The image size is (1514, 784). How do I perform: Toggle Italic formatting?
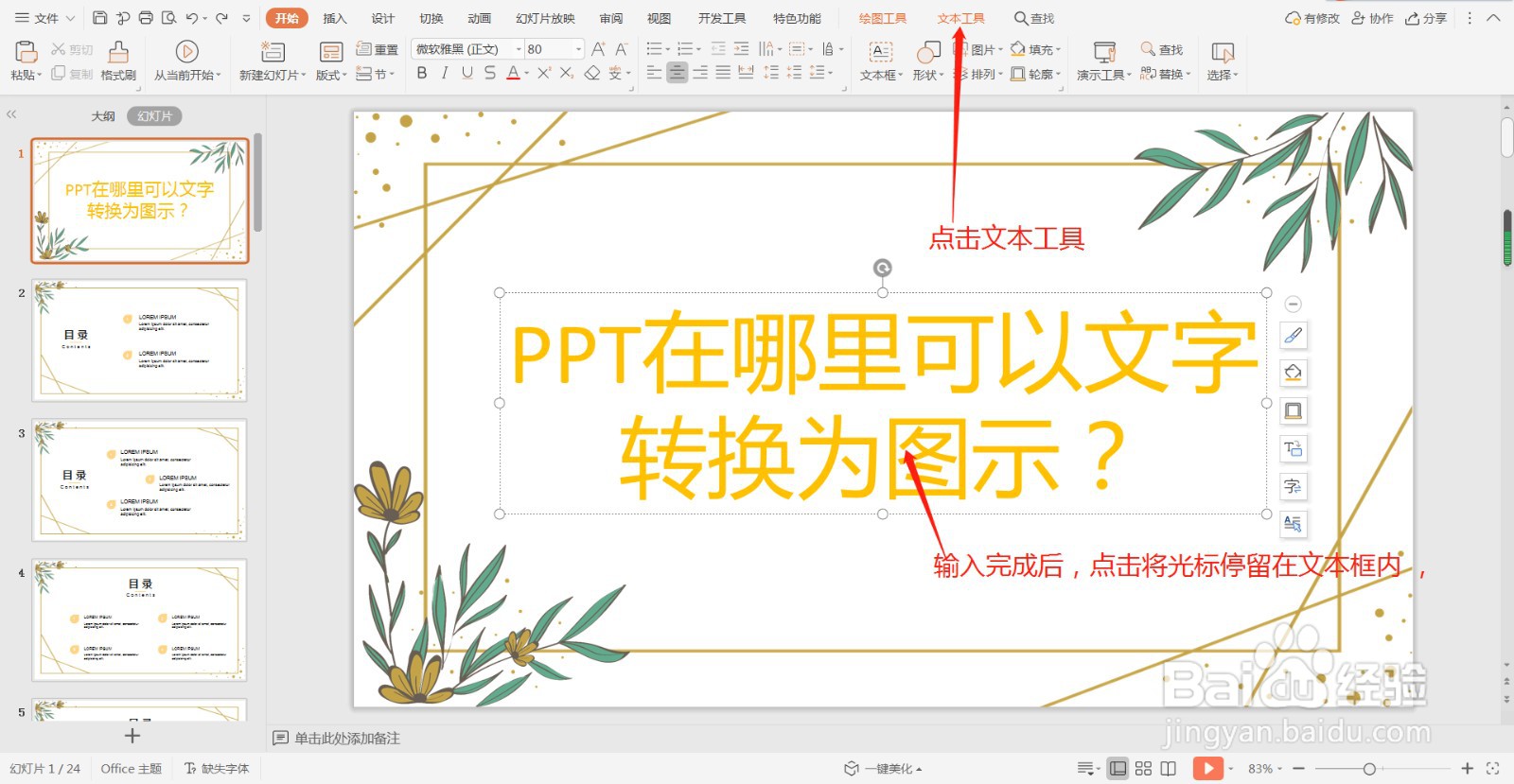(445, 73)
